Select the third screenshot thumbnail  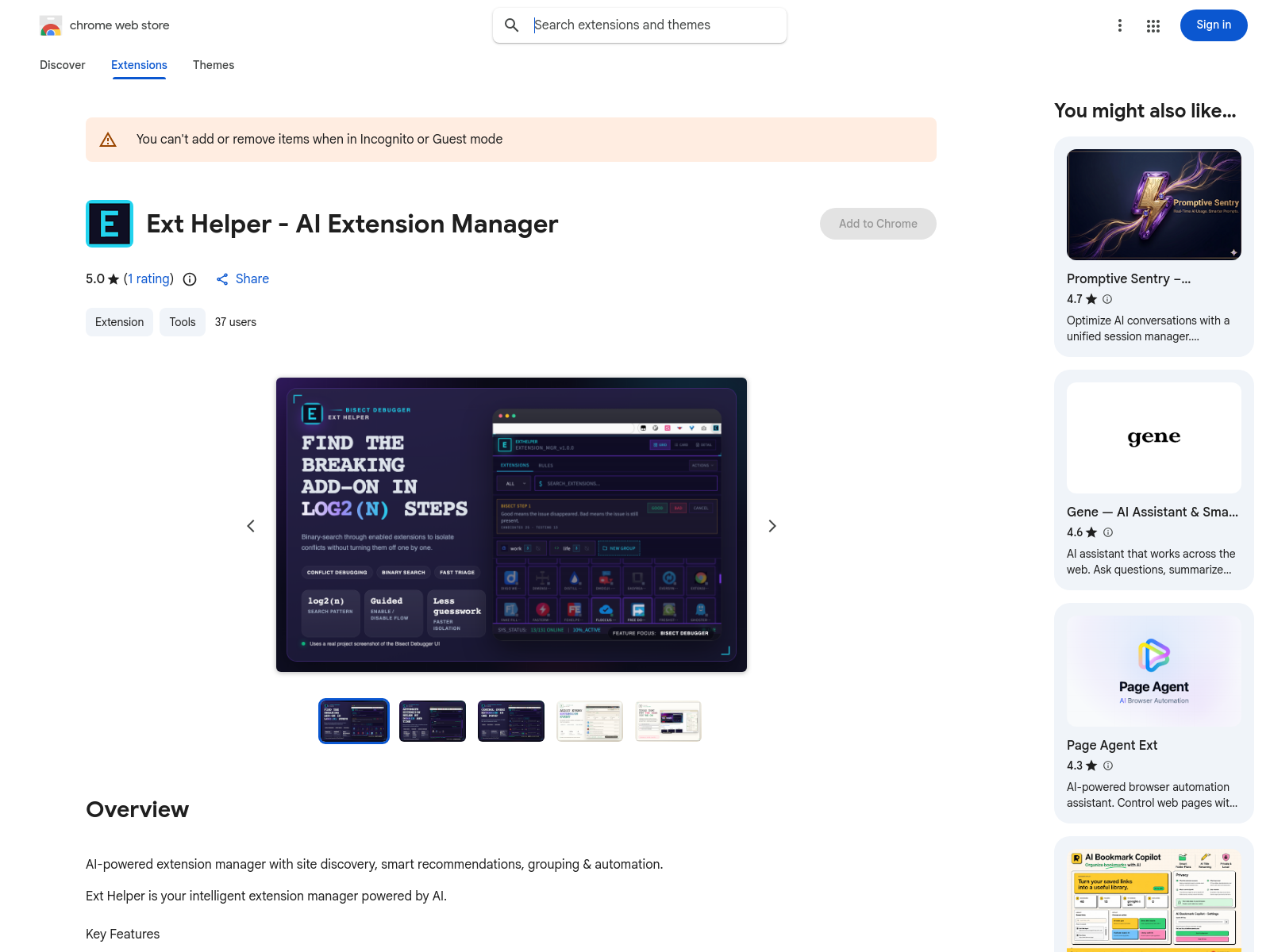point(511,721)
